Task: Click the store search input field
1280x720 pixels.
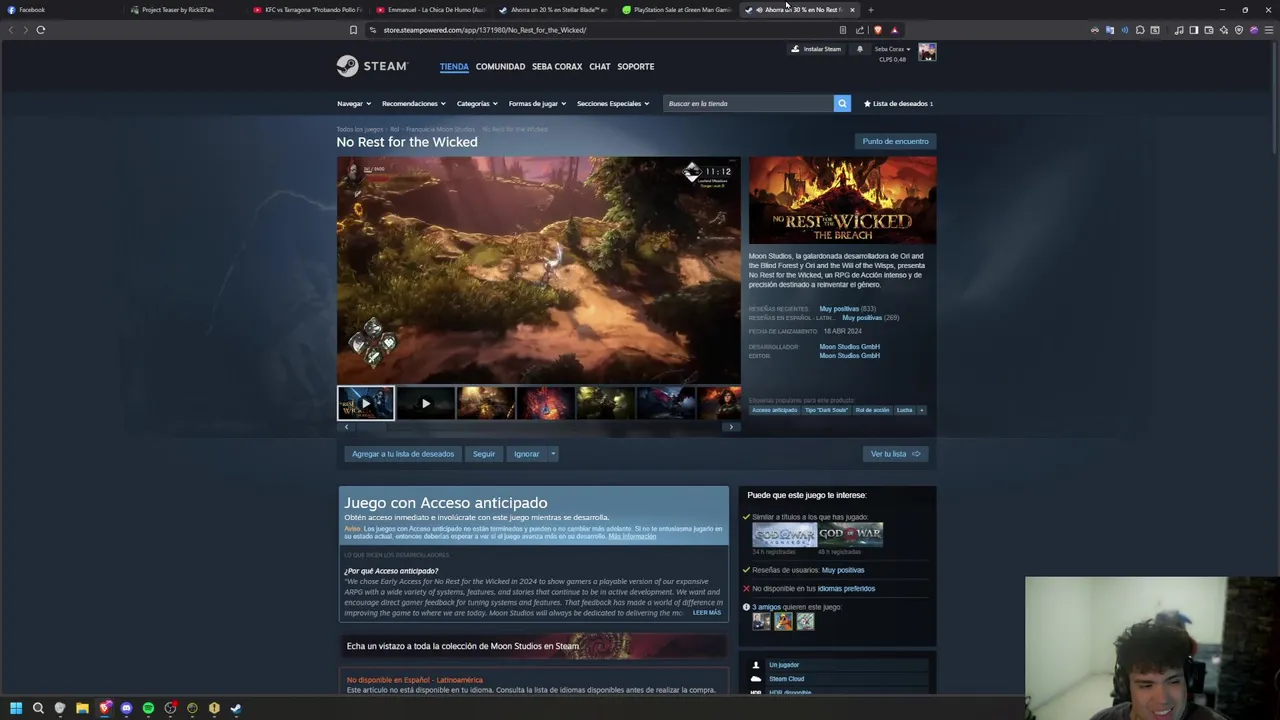Action: (749, 103)
